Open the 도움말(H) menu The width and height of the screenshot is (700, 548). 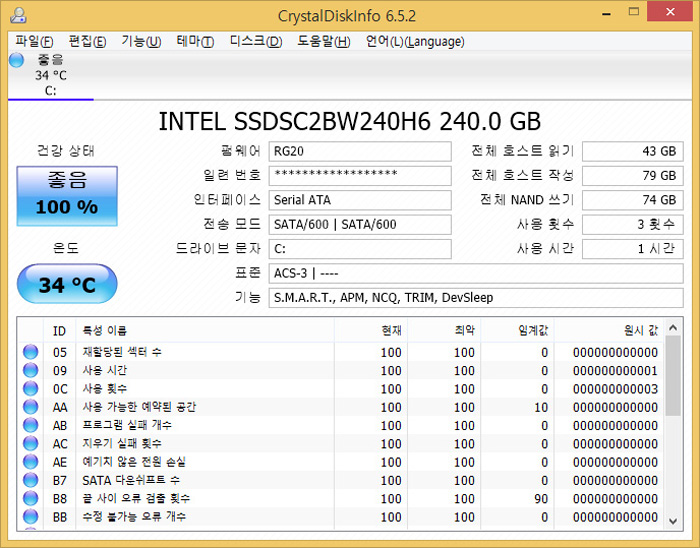point(324,42)
